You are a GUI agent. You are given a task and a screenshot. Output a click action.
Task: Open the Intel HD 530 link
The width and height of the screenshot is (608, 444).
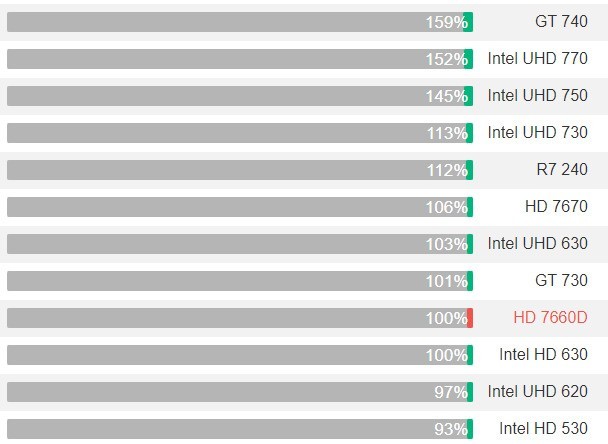tap(543, 428)
